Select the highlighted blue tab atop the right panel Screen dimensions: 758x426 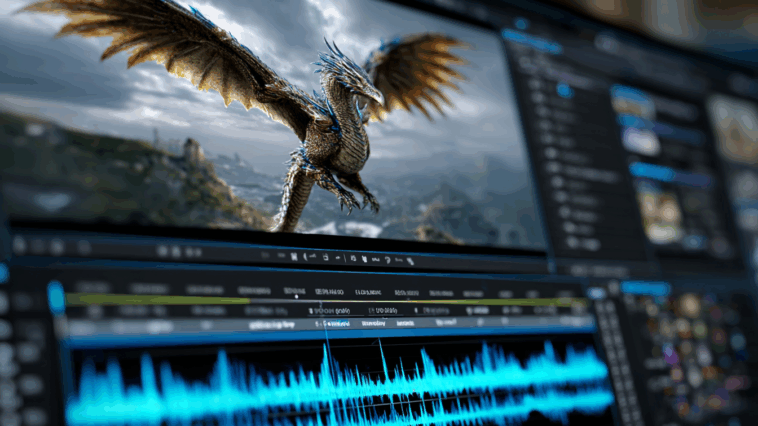point(532,41)
